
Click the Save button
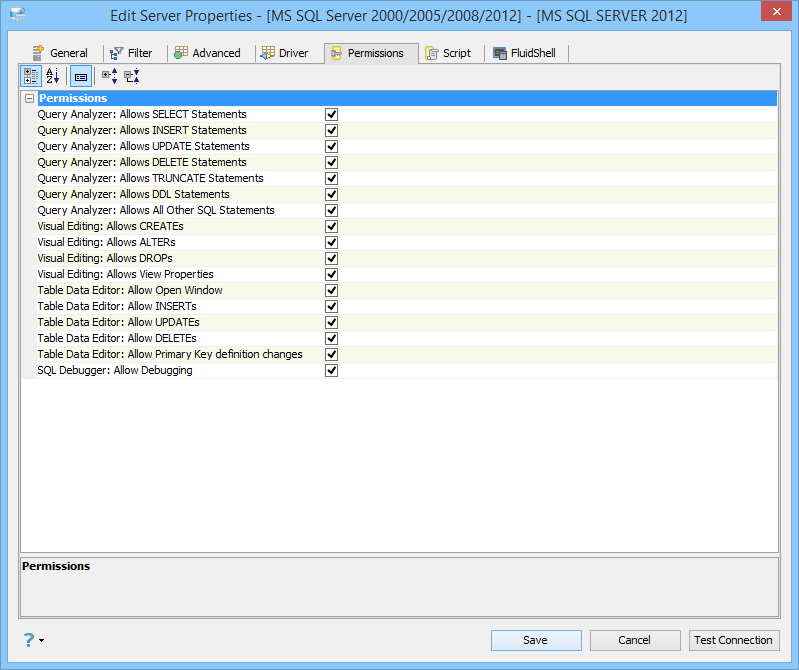536,640
